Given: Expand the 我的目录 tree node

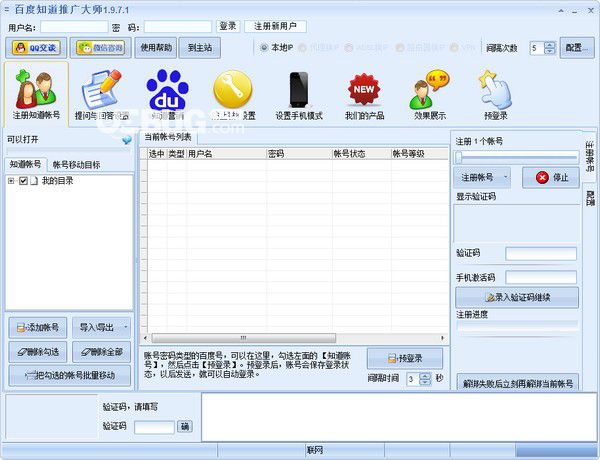Looking at the screenshot, I should click(x=11, y=181).
